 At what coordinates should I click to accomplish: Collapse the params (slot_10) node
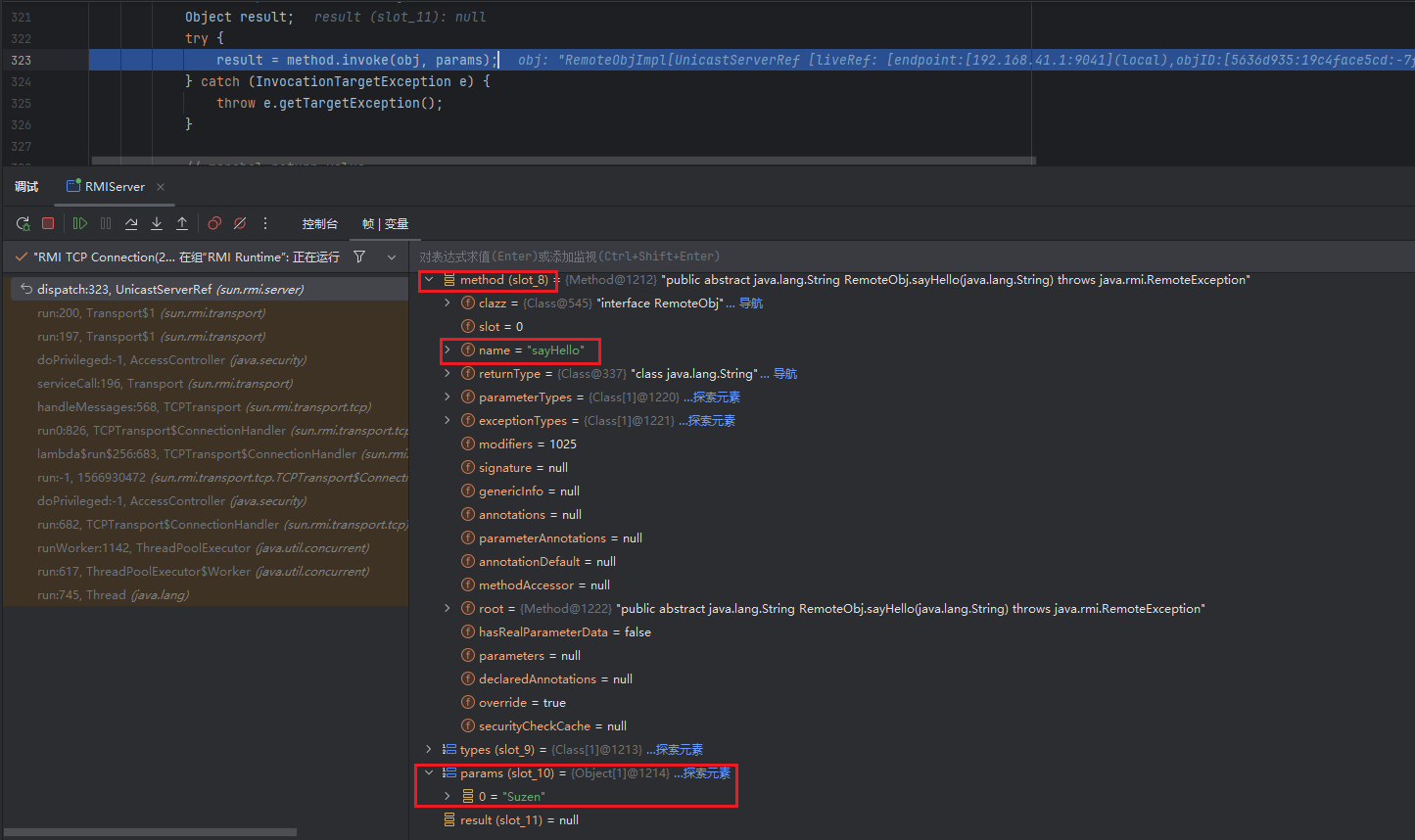pyautogui.click(x=429, y=773)
